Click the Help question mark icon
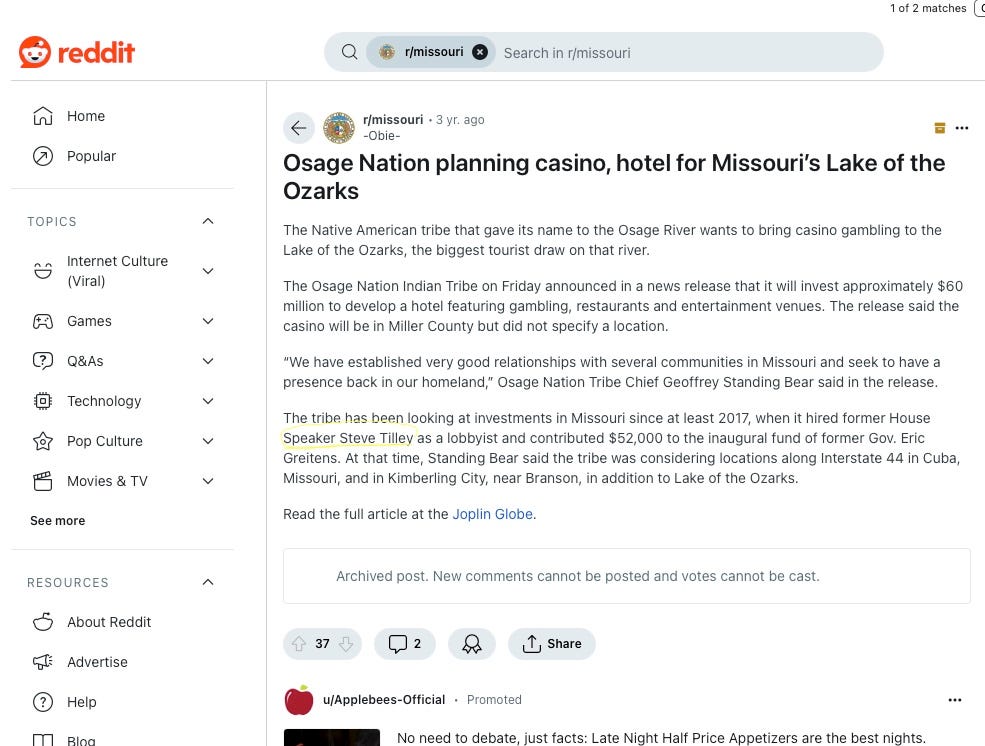Viewport: 985px width, 746px height. click(43, 703)
